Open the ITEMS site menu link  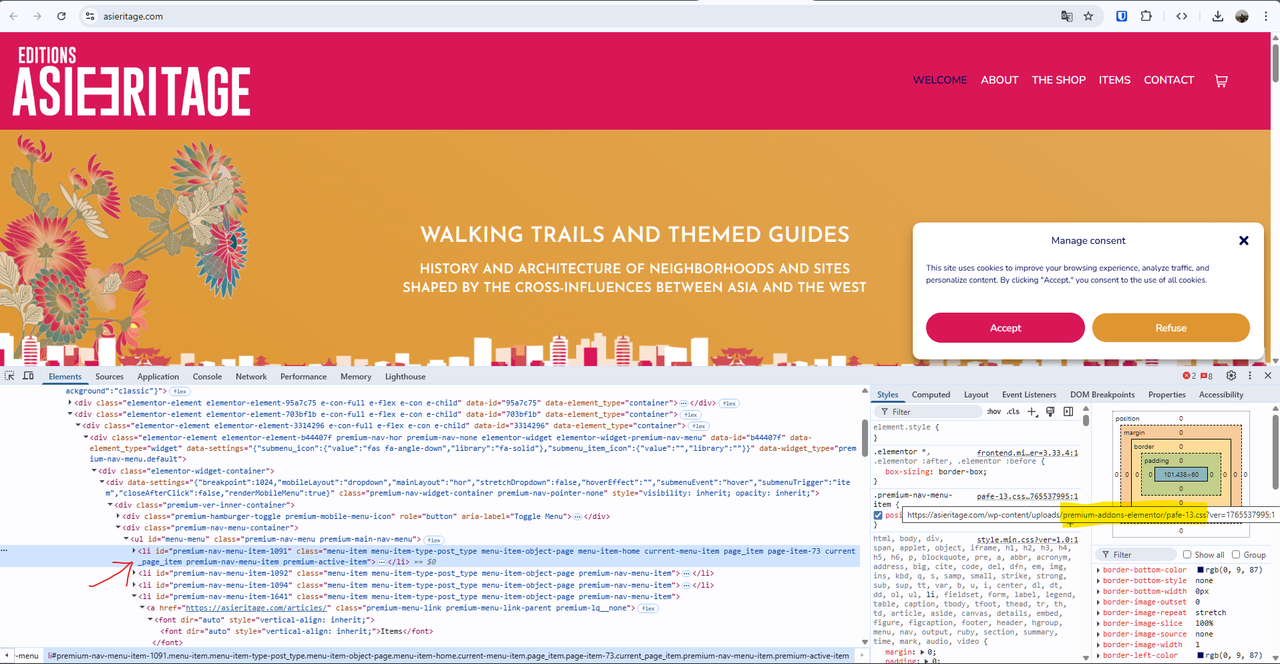pos(1114,80)
